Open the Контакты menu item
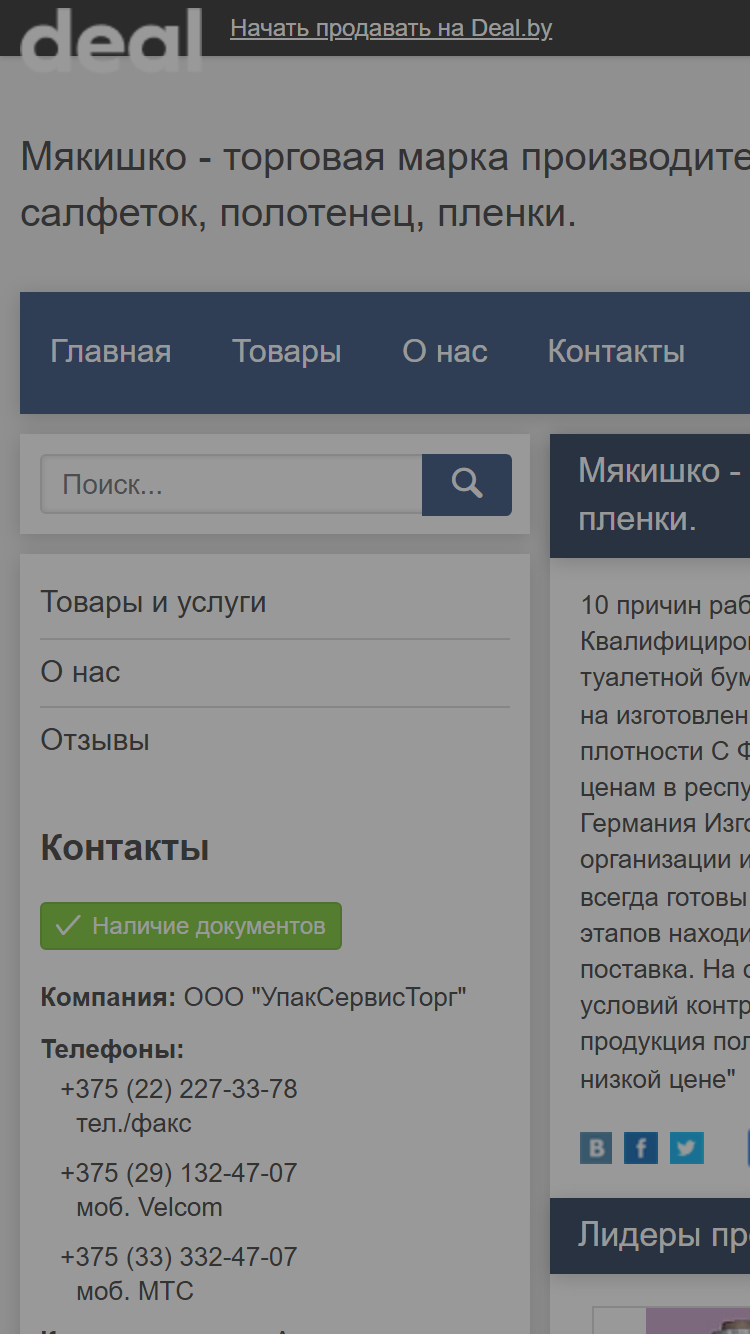The image size is (750, 1334). (616, 352)
